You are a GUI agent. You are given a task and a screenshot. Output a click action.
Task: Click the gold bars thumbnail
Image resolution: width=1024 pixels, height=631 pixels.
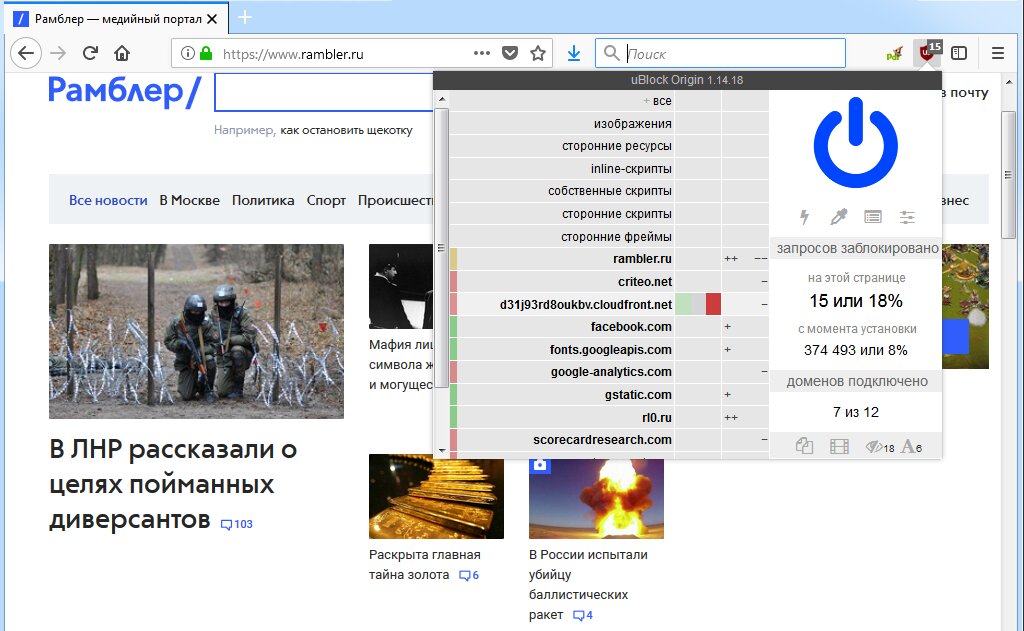coord(436,498)
